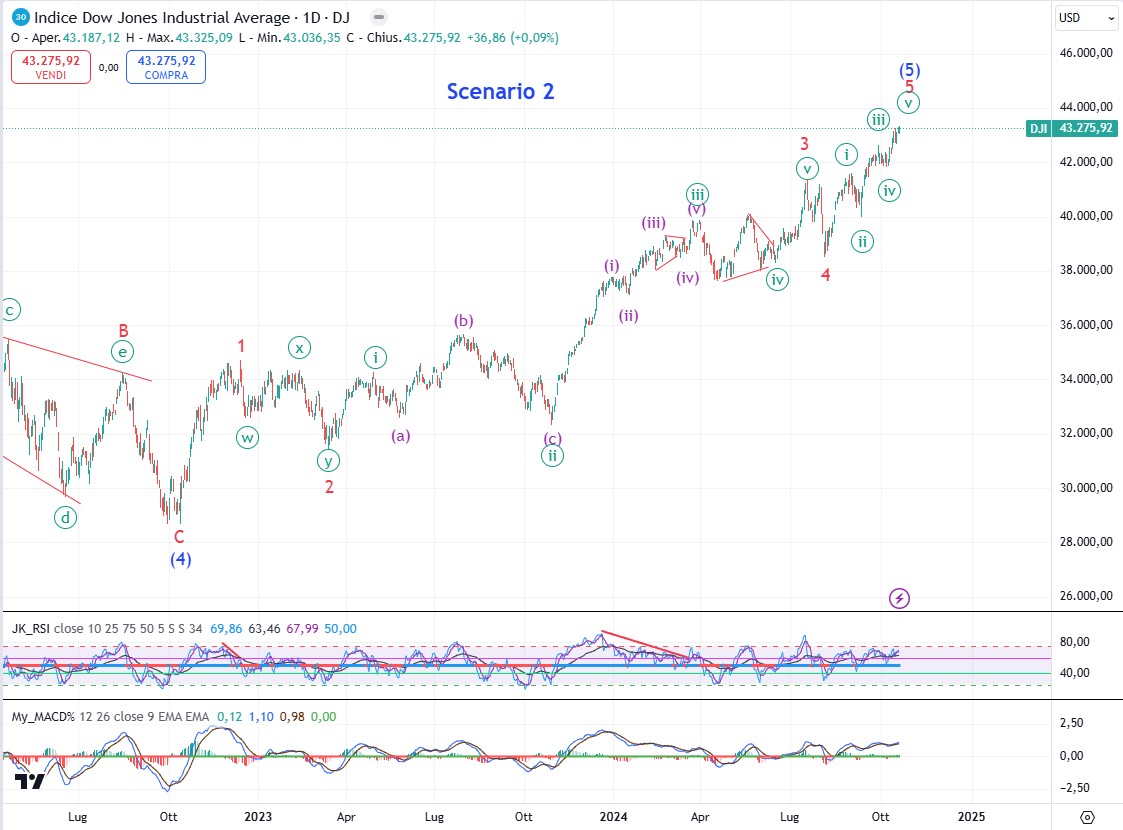Select the circled w wave label
This screenshot has width=1123, height=830.
coord(247,438)
